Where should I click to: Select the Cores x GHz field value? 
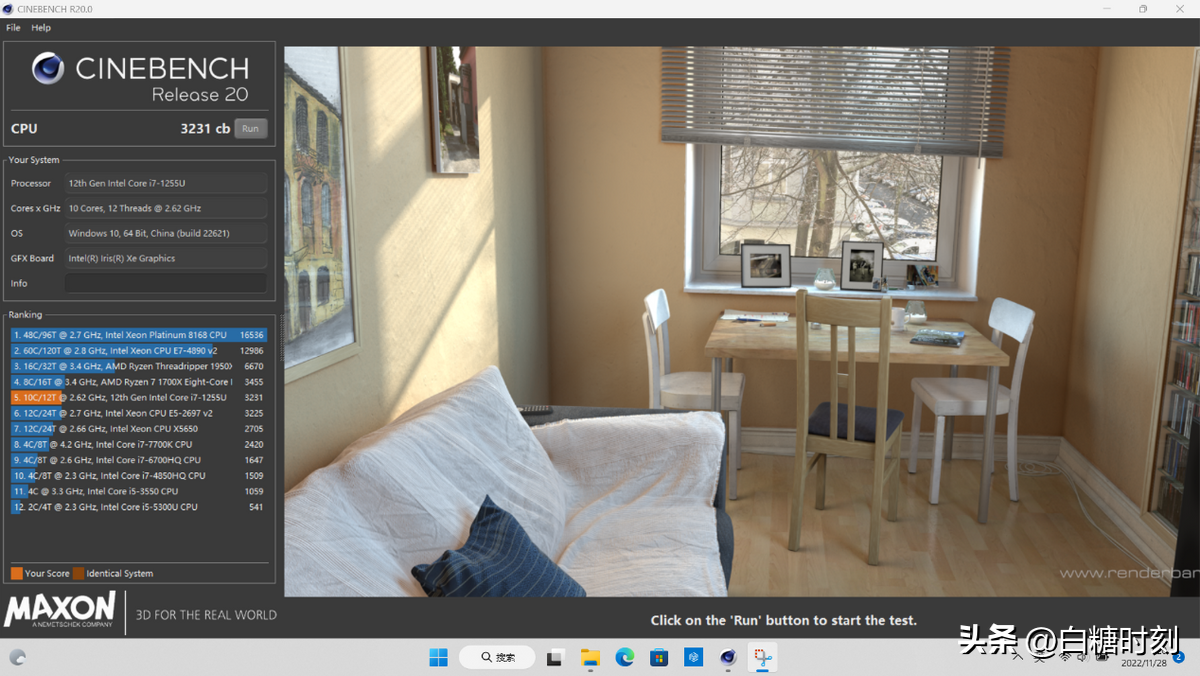(166, 208)
